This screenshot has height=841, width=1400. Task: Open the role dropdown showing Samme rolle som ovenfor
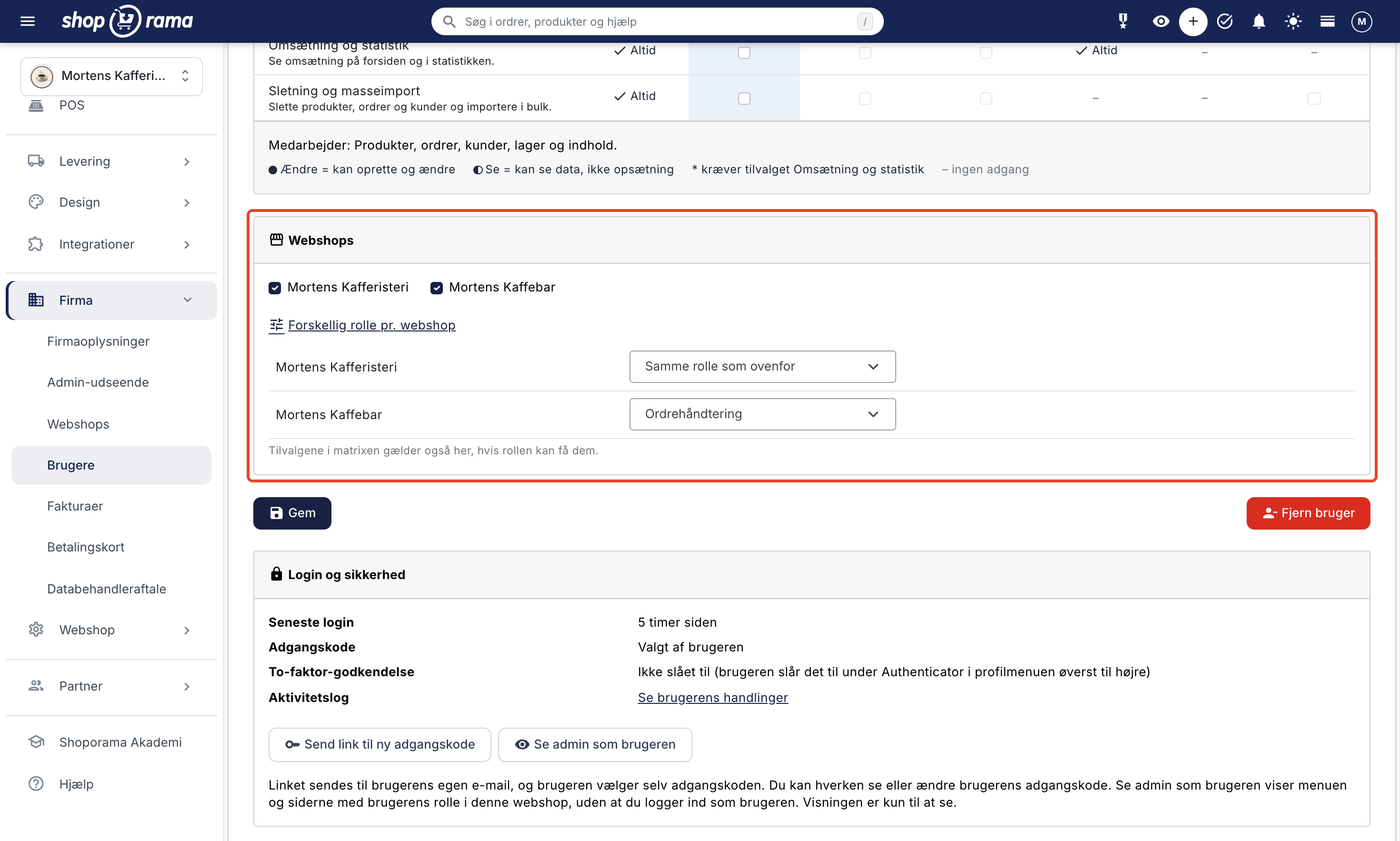point(762,367)
